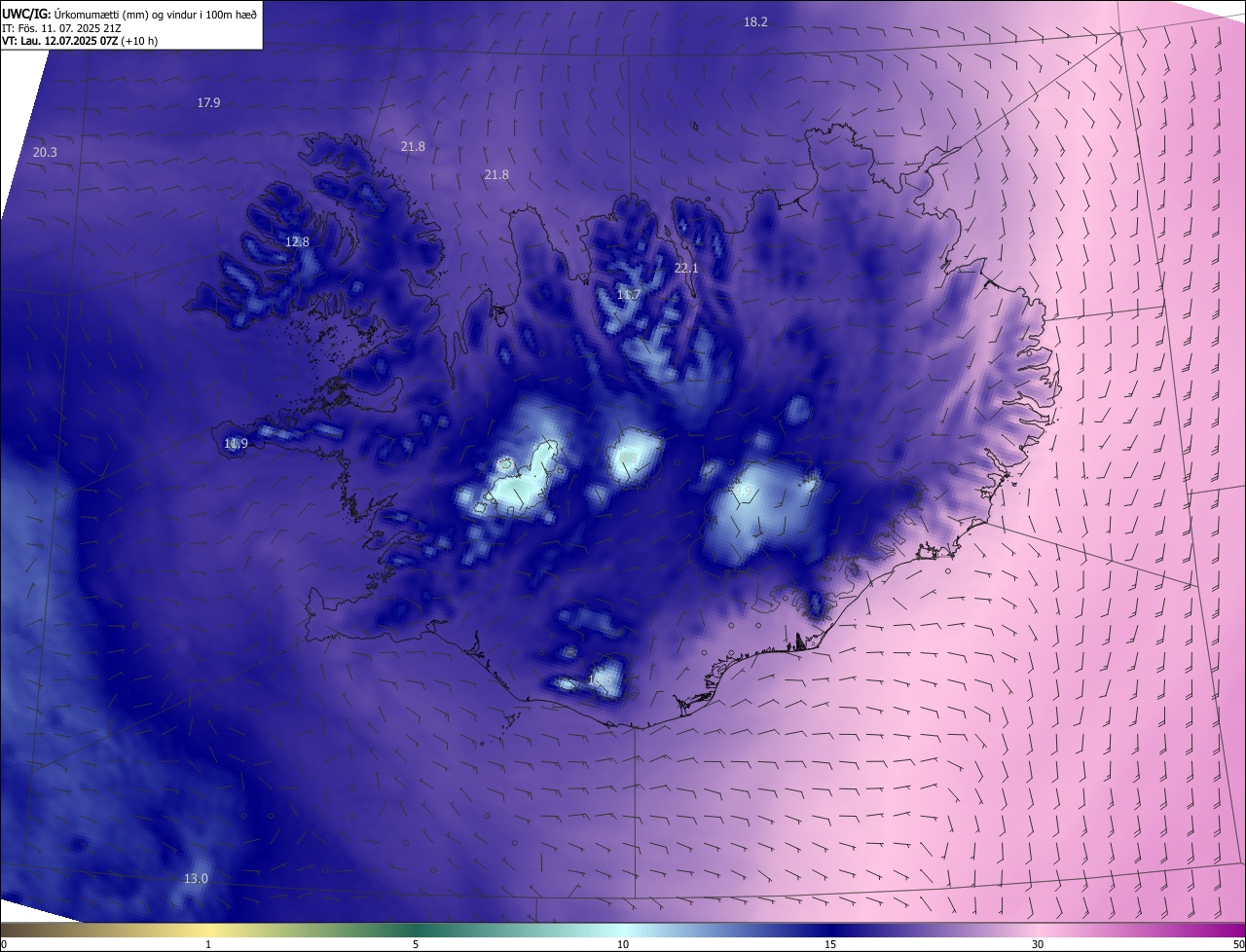Click the 11.9 value label on the map

[236, 443]
